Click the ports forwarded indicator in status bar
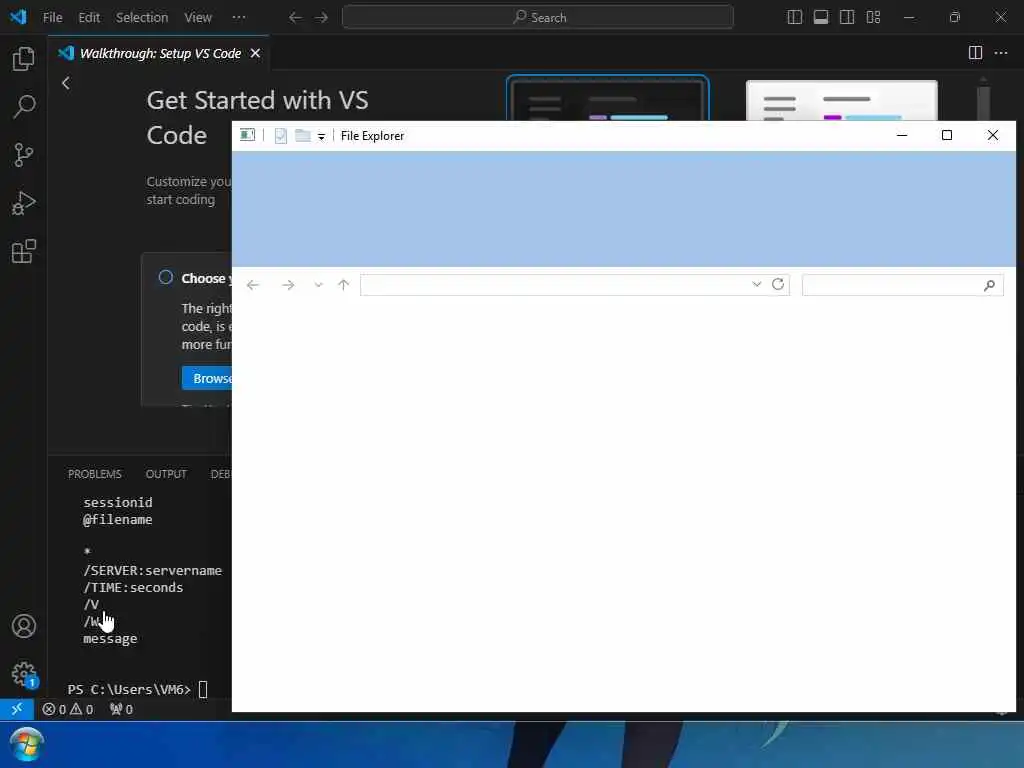 pyautogui.click(x=121, y=709)
